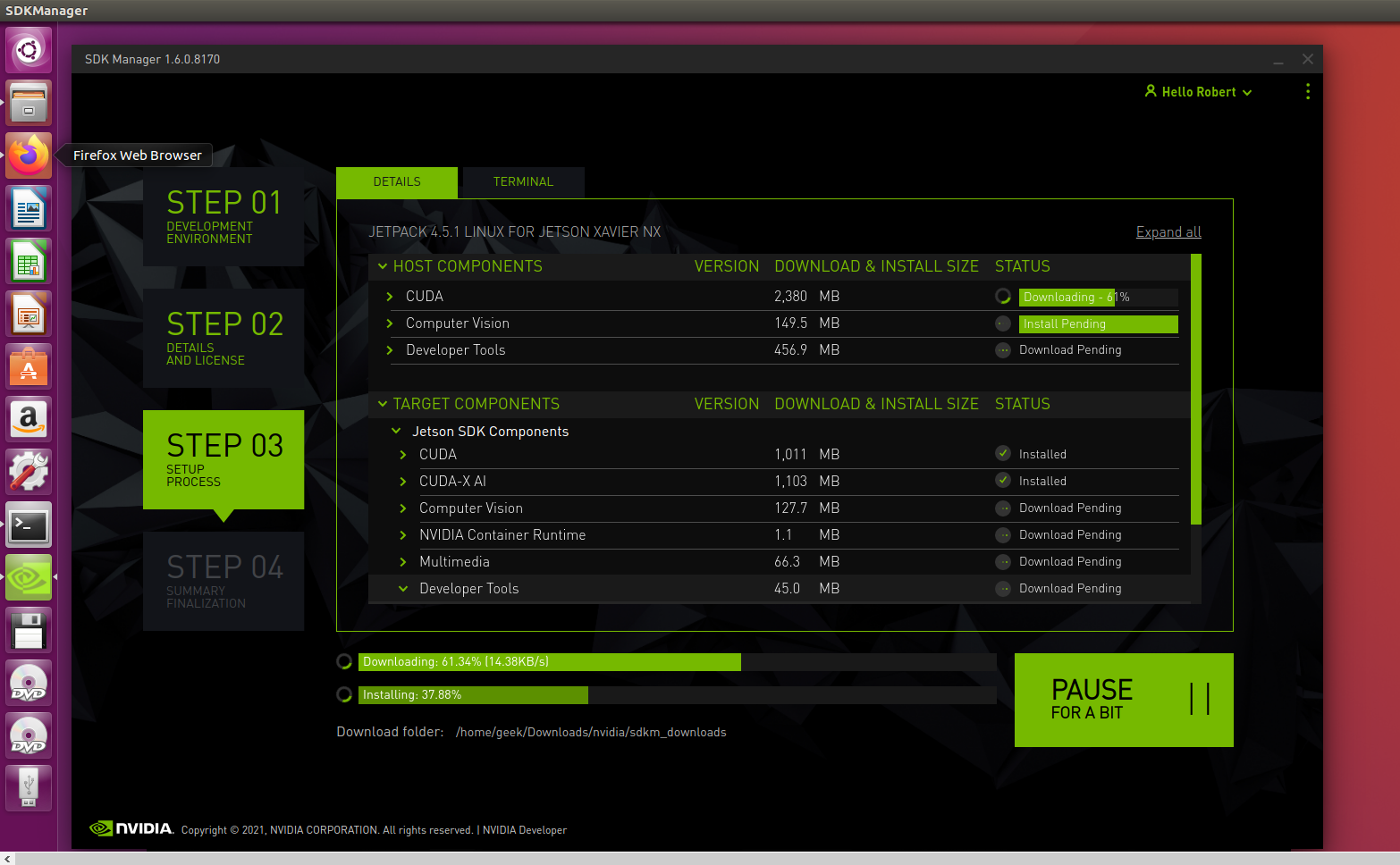The image size is (1400, 865).
Task: Collapse target Developer Tools row
Action: (403, 589)
